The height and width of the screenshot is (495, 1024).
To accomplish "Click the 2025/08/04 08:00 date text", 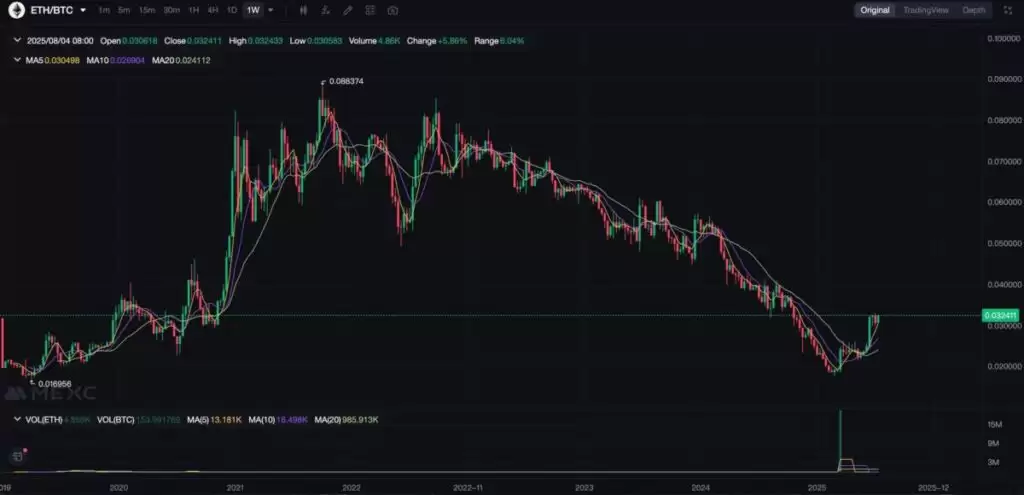I will point(60,40).
